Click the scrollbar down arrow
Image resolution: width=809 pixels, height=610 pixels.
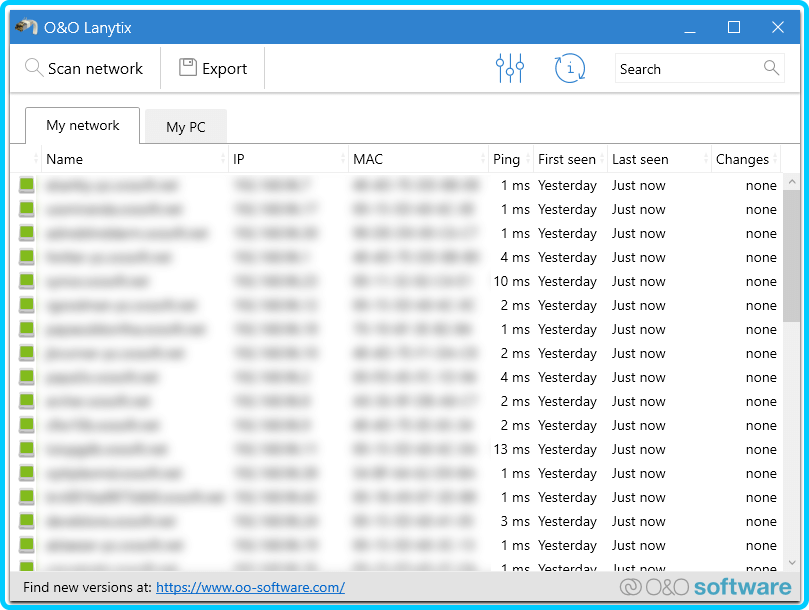point(792,563)
